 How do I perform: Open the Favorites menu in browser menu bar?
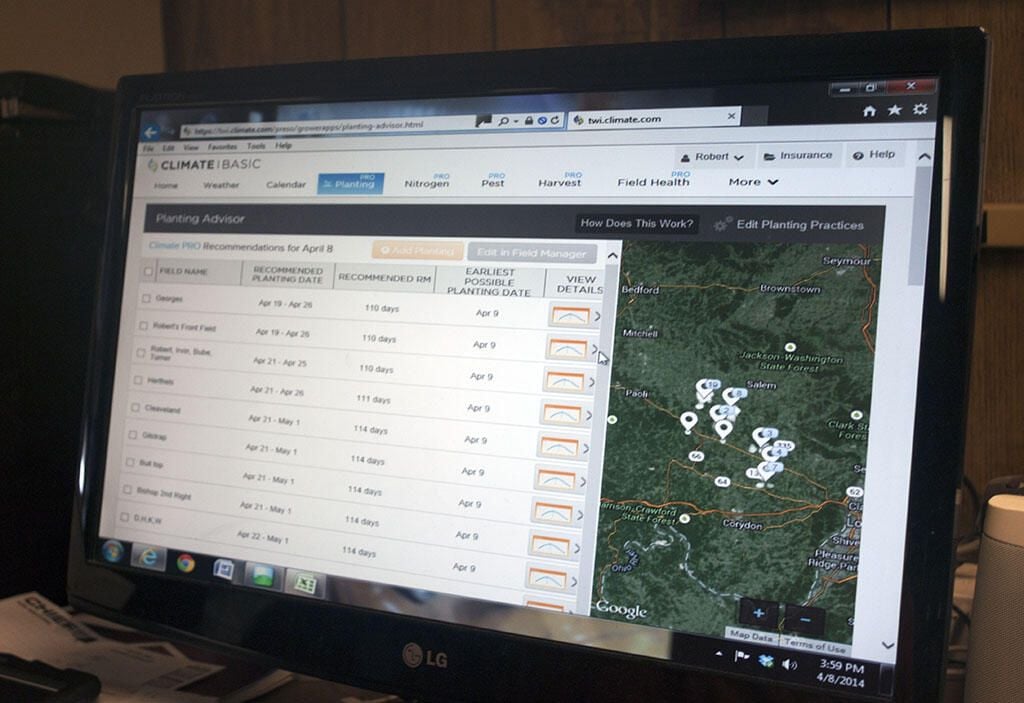pyautogui.click(x=222, y=147)
